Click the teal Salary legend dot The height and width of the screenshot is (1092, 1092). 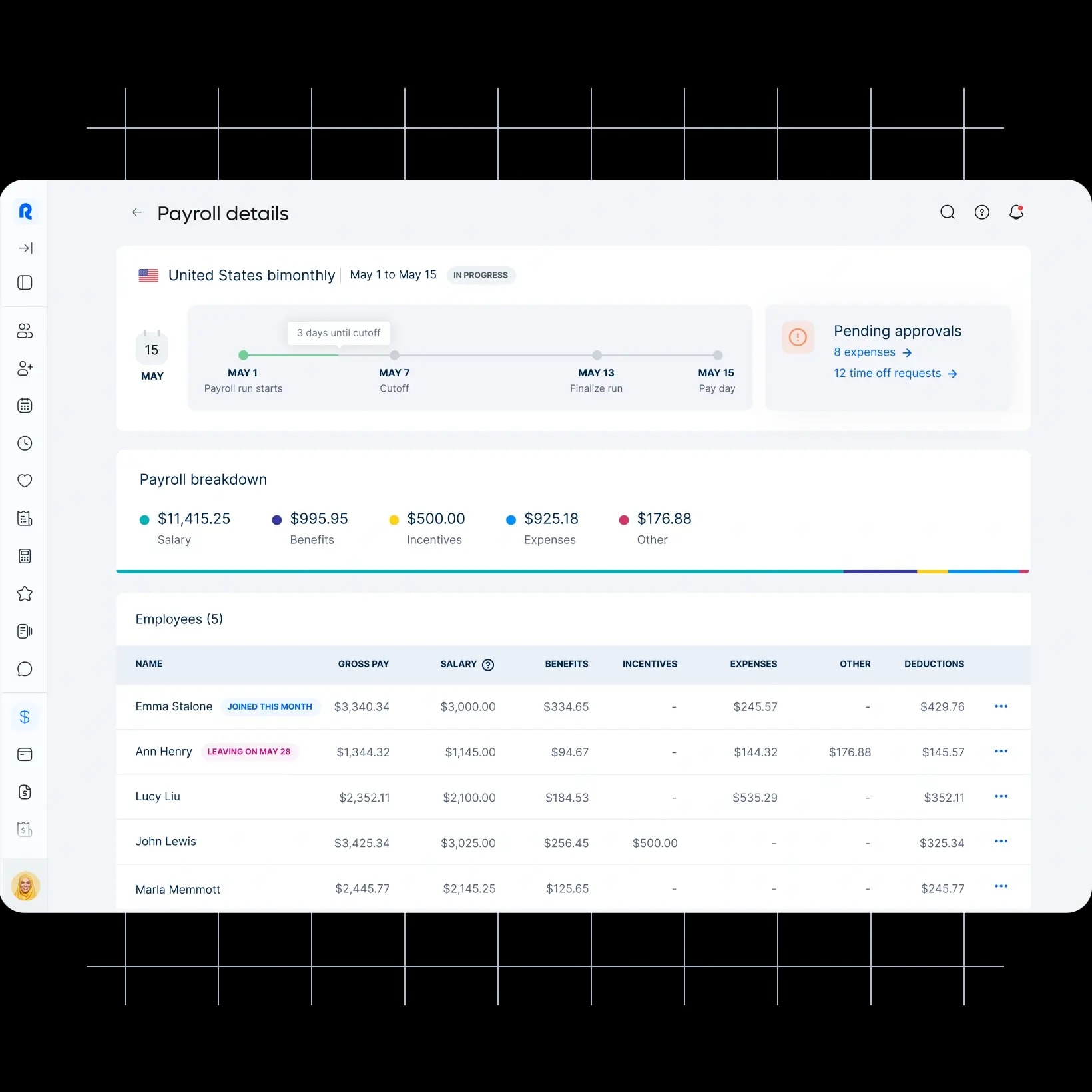pos(144,520)
